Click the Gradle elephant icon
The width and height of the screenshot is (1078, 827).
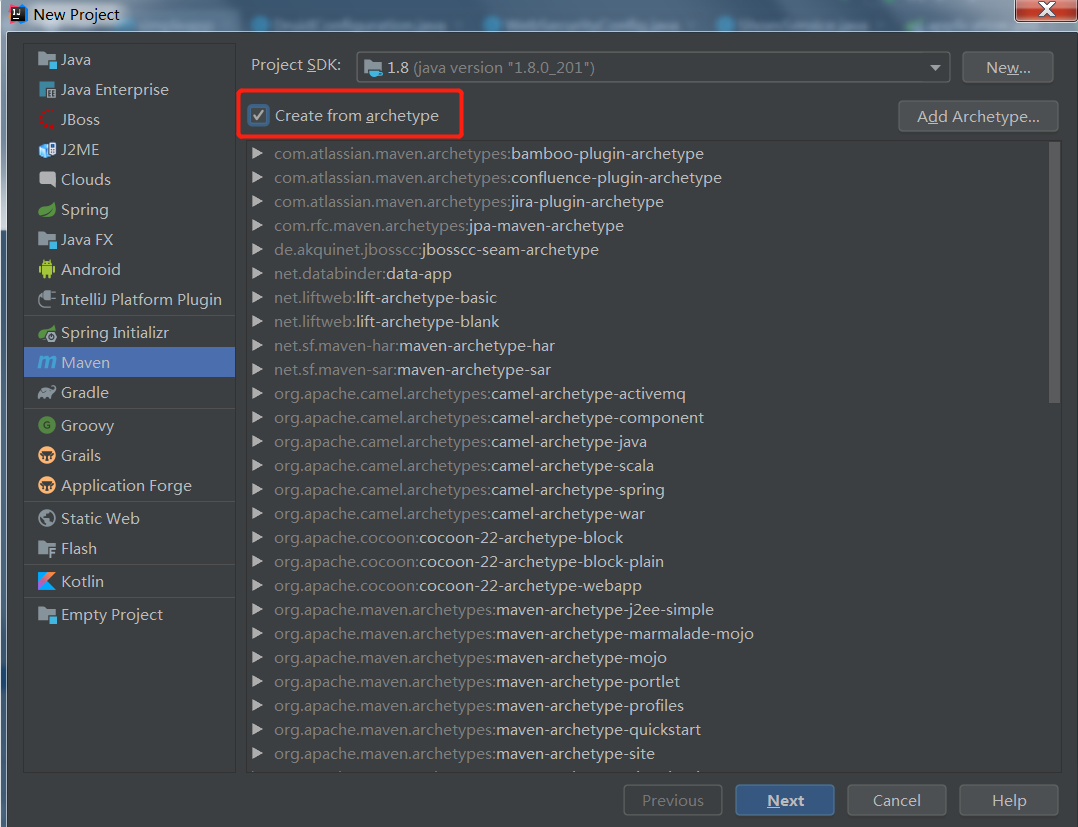point(47,393)
